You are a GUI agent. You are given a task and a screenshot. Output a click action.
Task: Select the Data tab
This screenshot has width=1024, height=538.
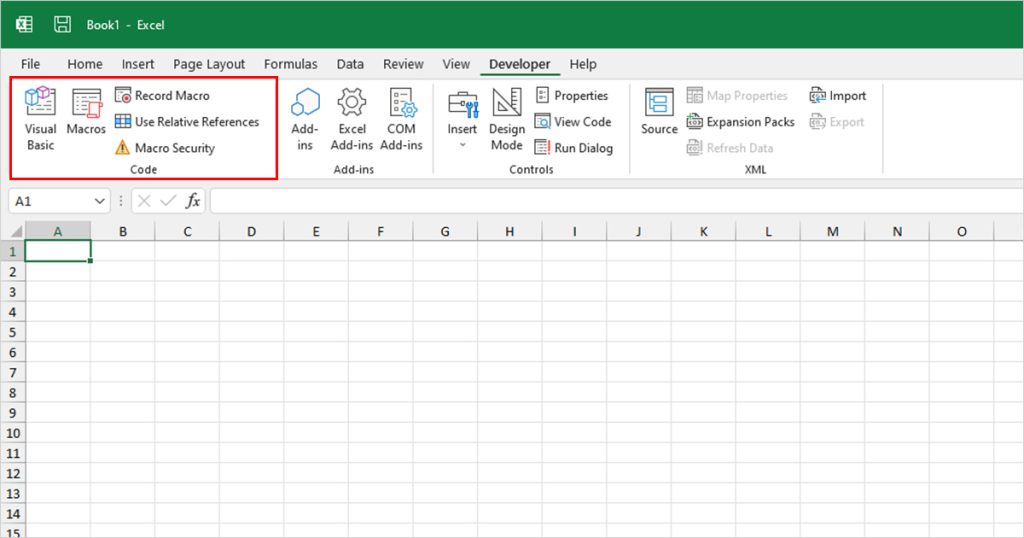point(350,64)
